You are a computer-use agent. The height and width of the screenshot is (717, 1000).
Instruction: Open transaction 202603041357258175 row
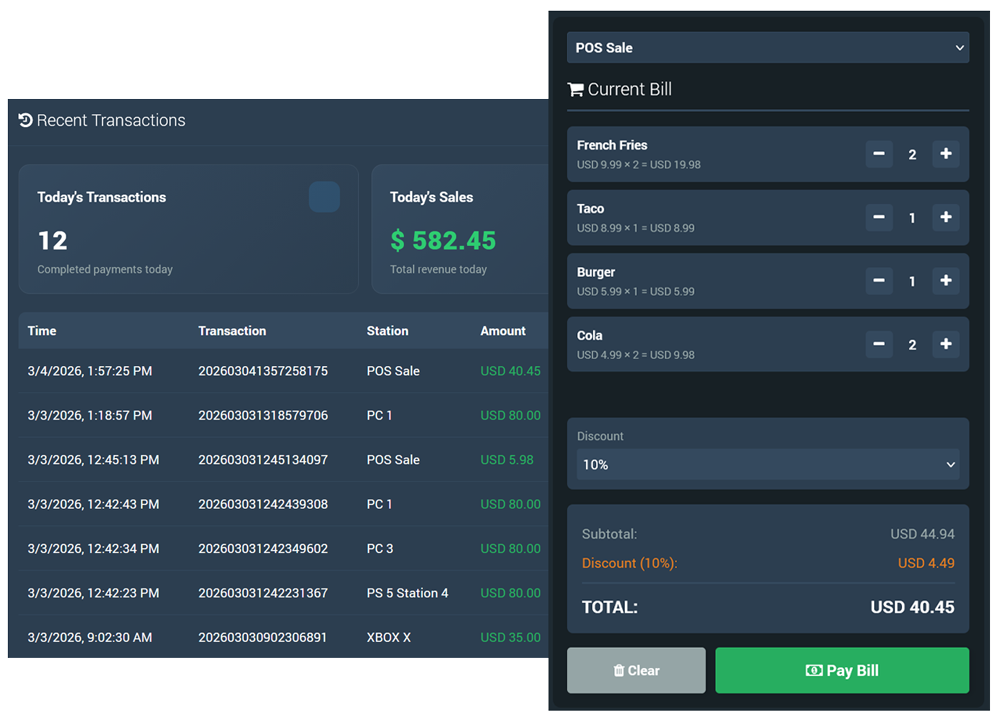click(x=263, y=371)
